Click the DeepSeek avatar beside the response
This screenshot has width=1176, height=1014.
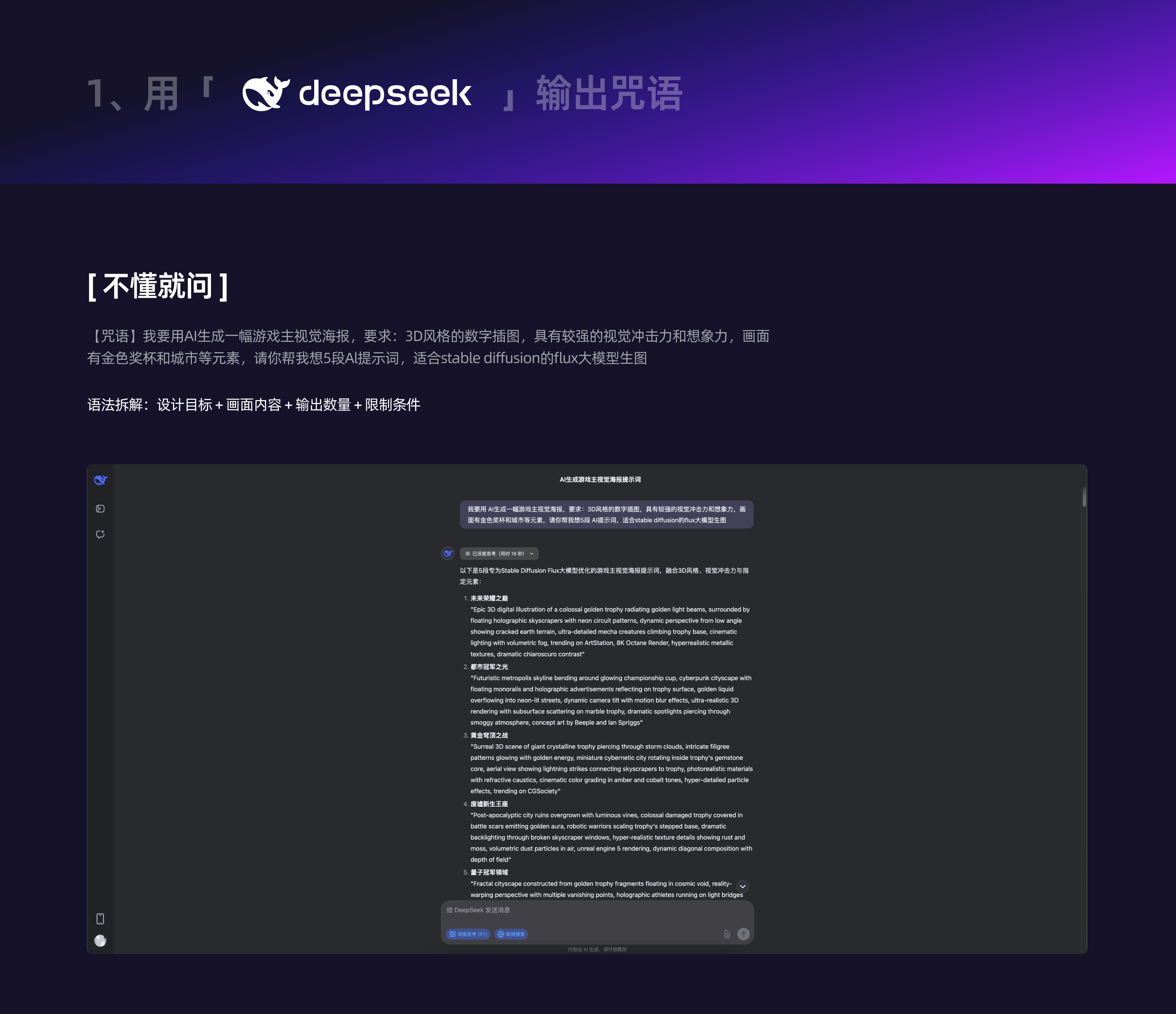(x=448, y=553)
